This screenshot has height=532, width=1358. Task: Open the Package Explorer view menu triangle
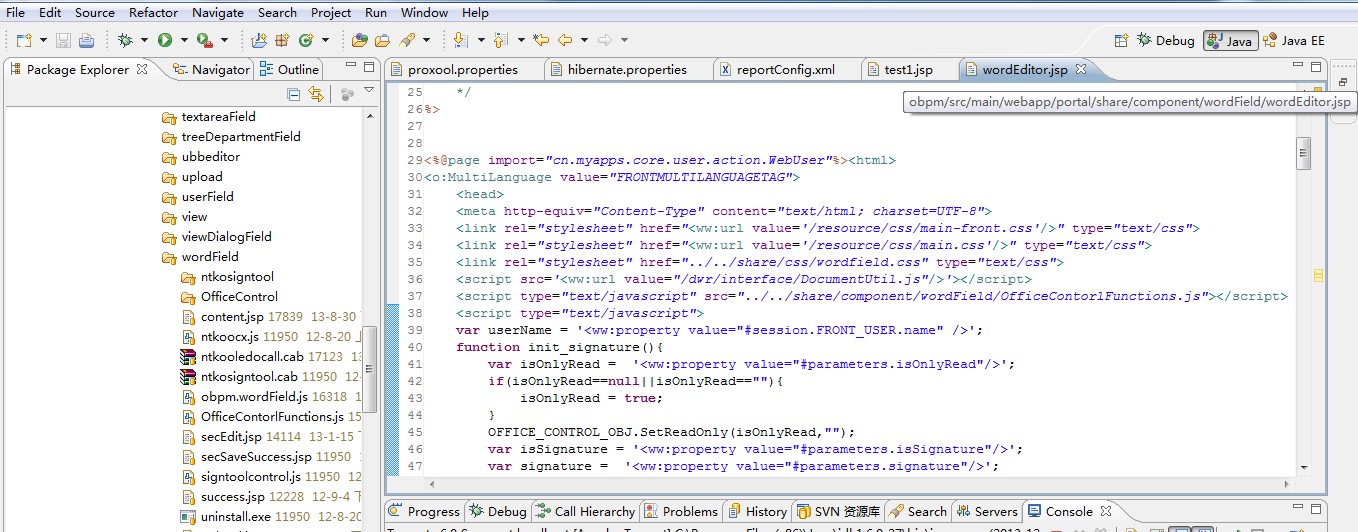click(369, 91)
